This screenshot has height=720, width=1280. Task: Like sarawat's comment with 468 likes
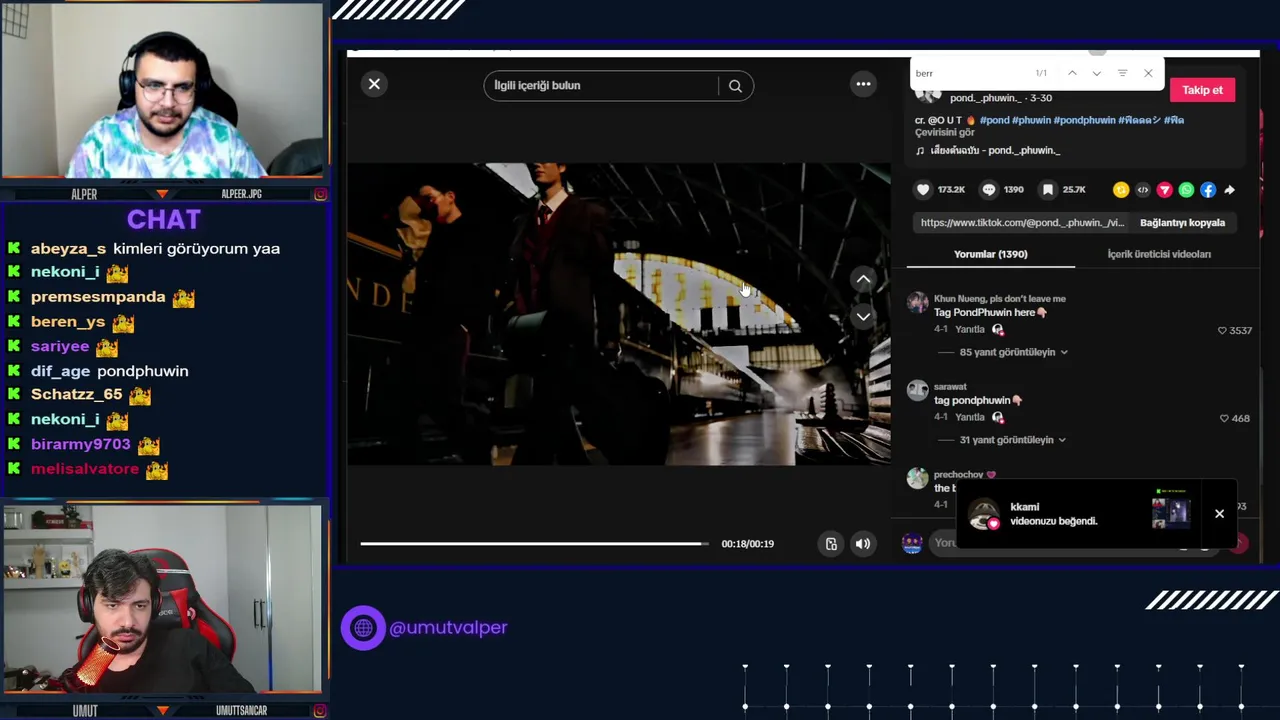coord(1224,418)
